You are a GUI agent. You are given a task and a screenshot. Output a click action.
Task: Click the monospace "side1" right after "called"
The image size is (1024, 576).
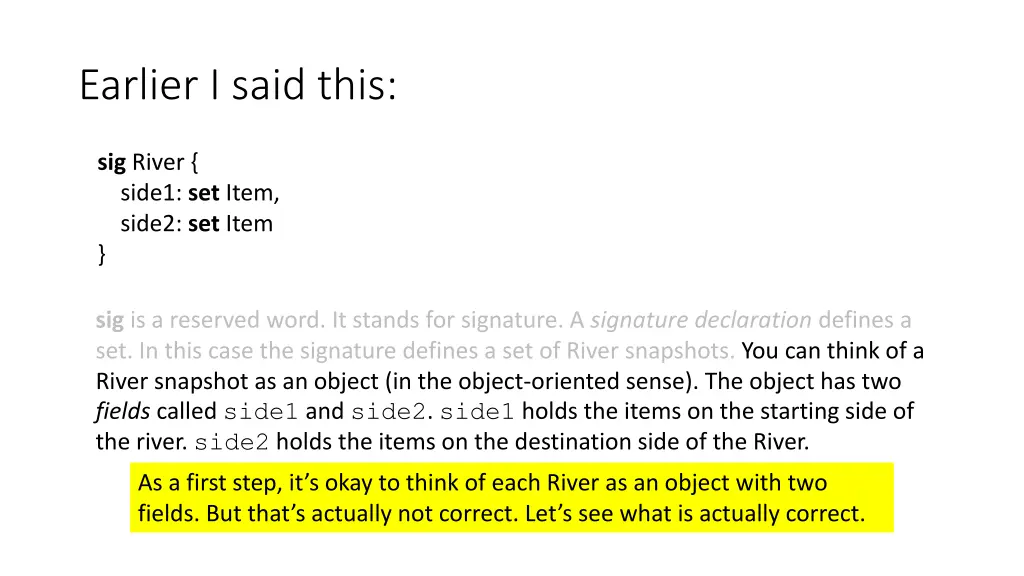(260, 413)
